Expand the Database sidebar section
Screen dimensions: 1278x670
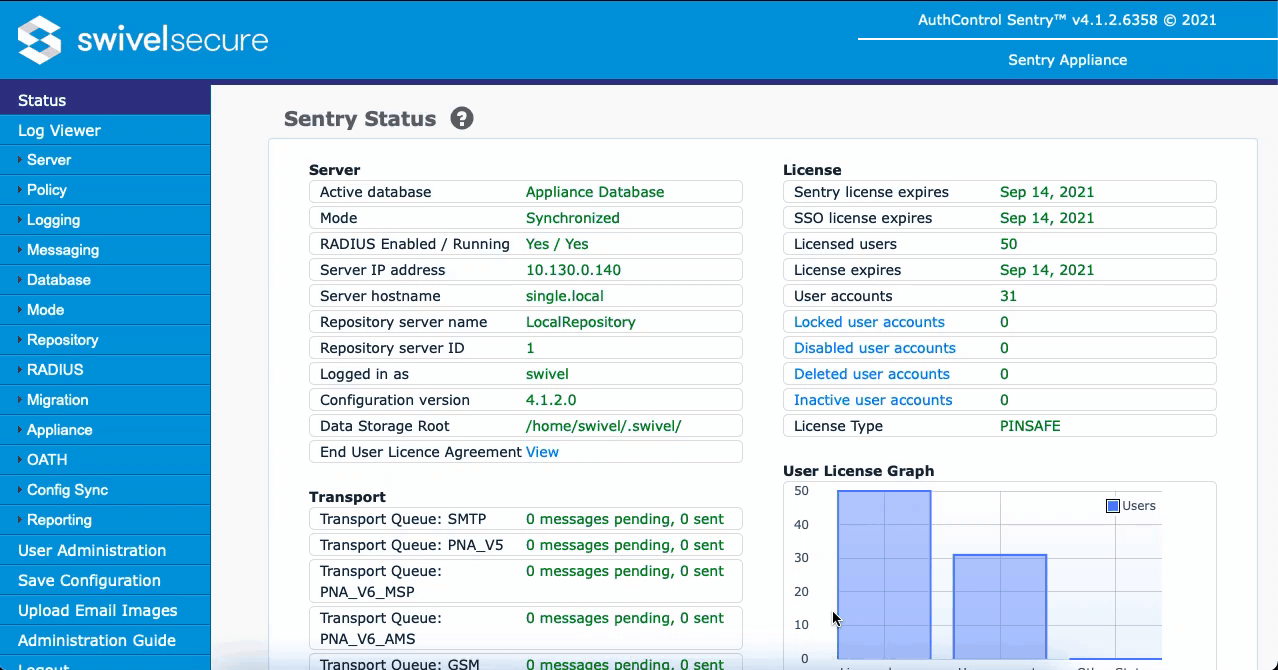(58, 280)
